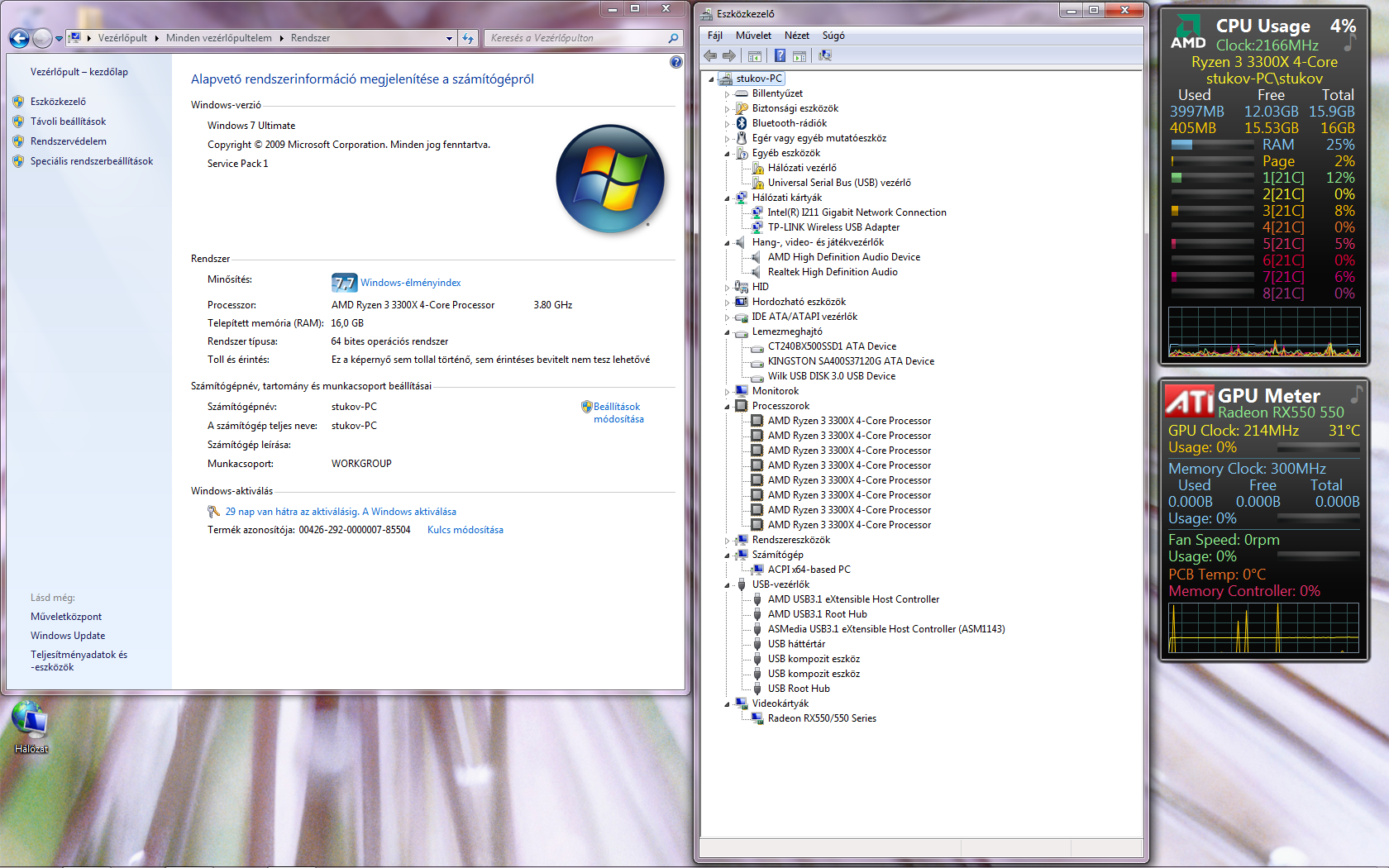Click the Billentyűzet keyboard icon
1389x868 pixels.
click(742, 93)
